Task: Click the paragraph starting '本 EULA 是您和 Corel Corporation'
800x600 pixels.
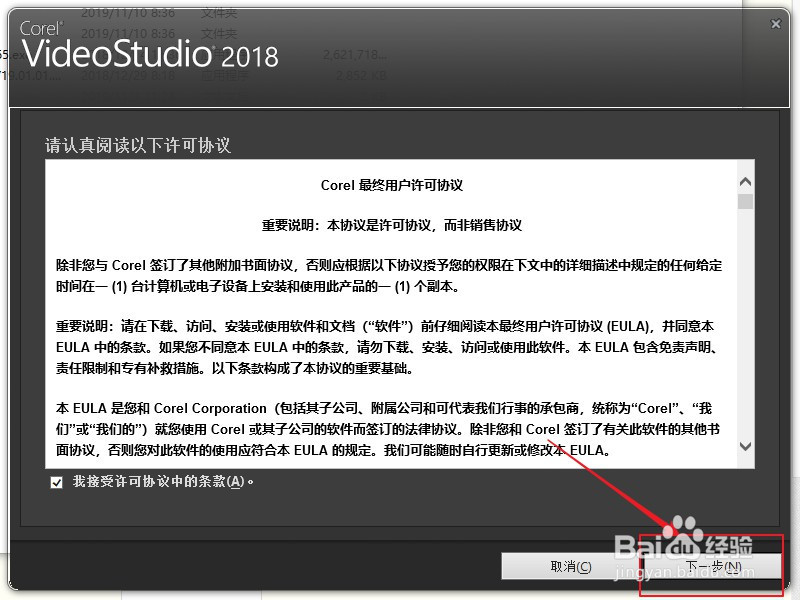Action: [x=388, y=429]
